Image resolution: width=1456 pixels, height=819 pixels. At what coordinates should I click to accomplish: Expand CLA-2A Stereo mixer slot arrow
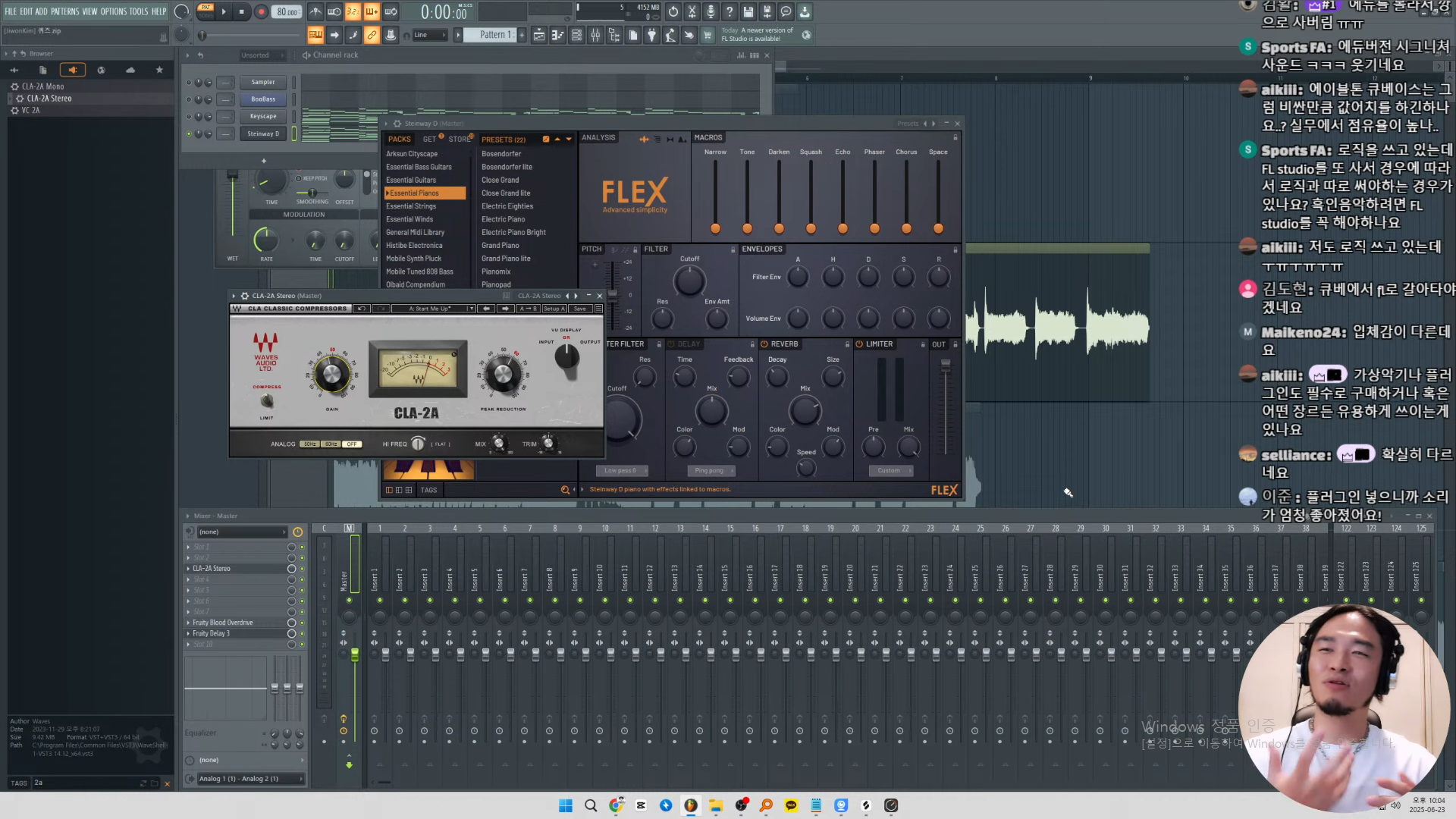pos(189,569)
